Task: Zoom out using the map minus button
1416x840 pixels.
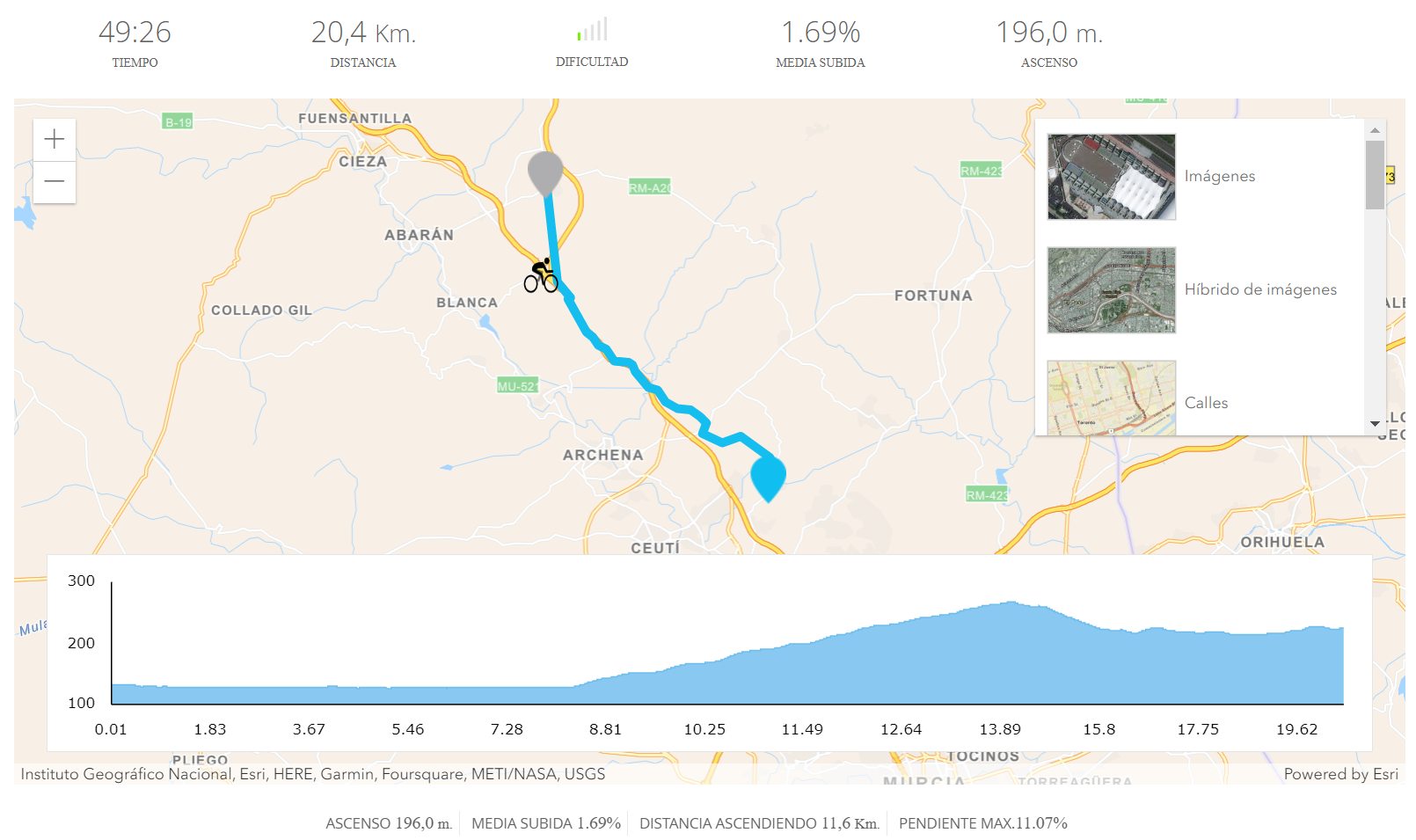Action: point(54,180)
